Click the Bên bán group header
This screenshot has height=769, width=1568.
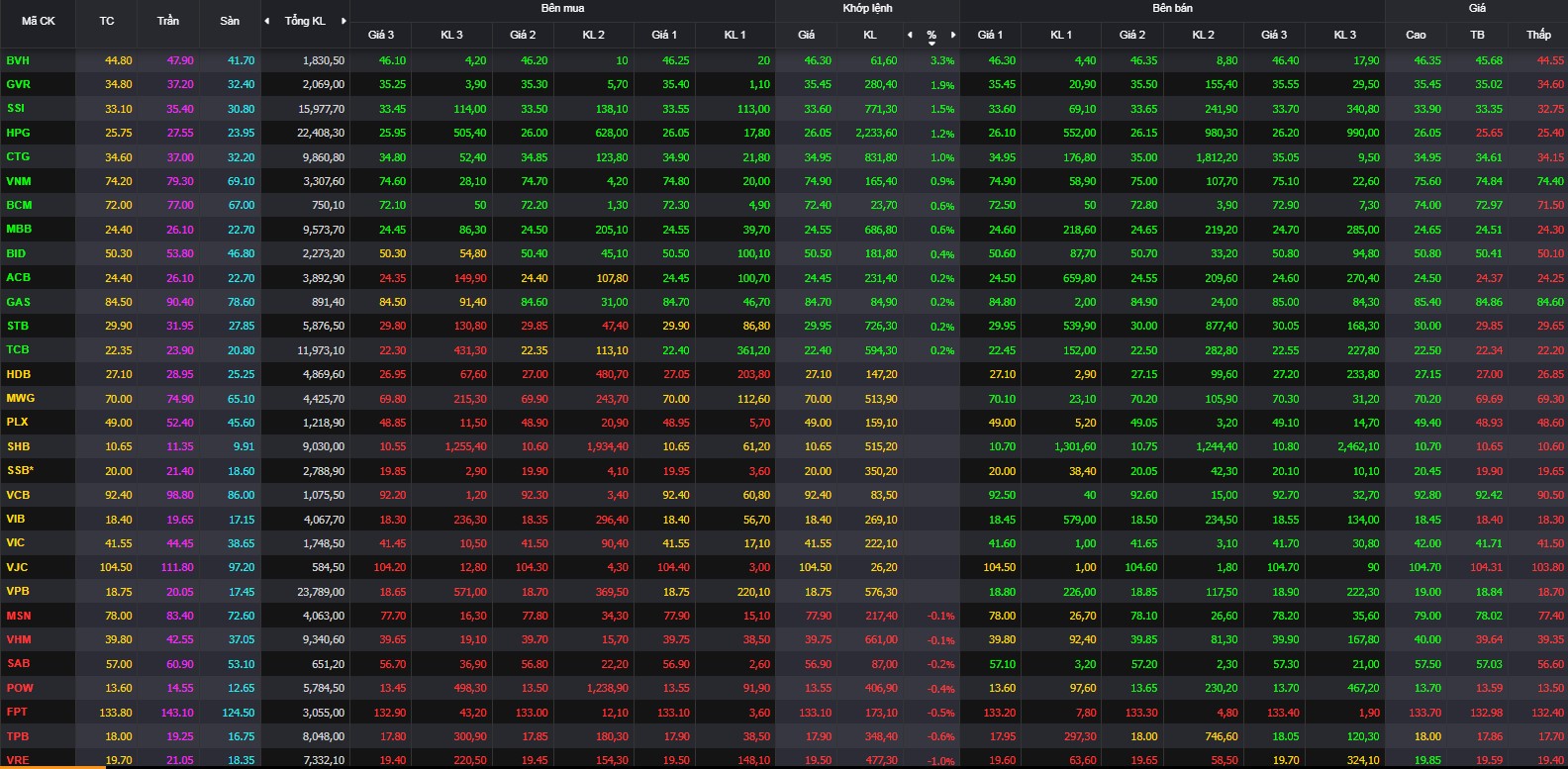click(x=1172, y=8)
